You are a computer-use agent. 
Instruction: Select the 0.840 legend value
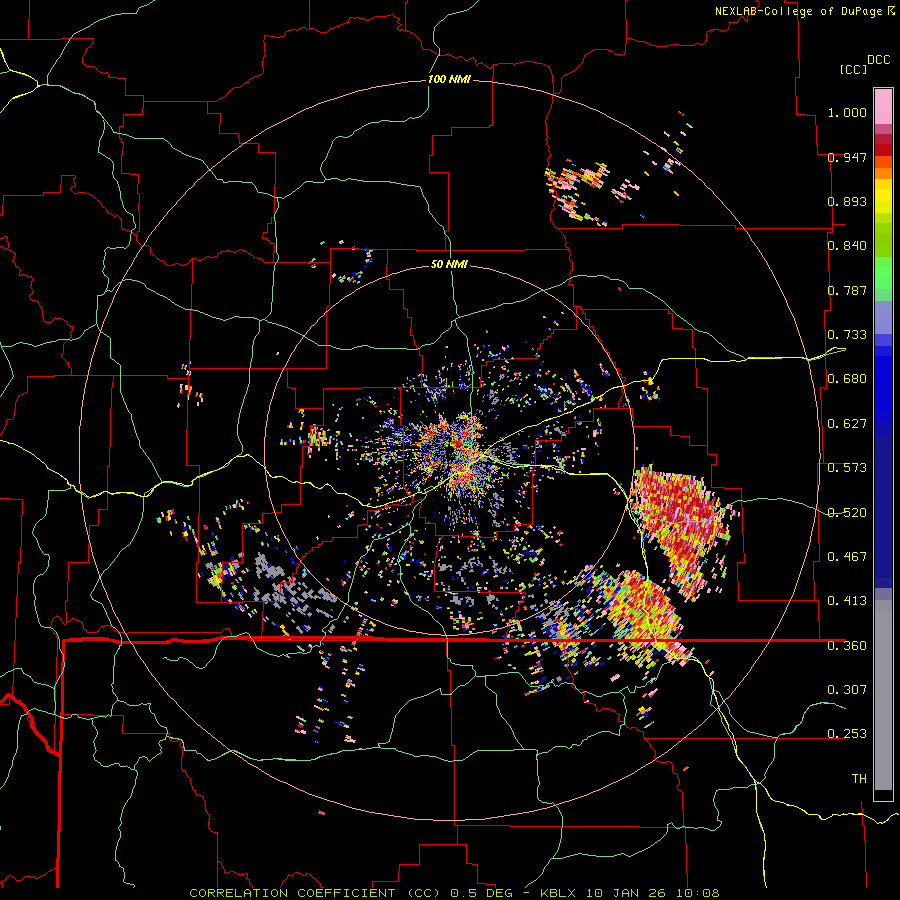[847, 246]
